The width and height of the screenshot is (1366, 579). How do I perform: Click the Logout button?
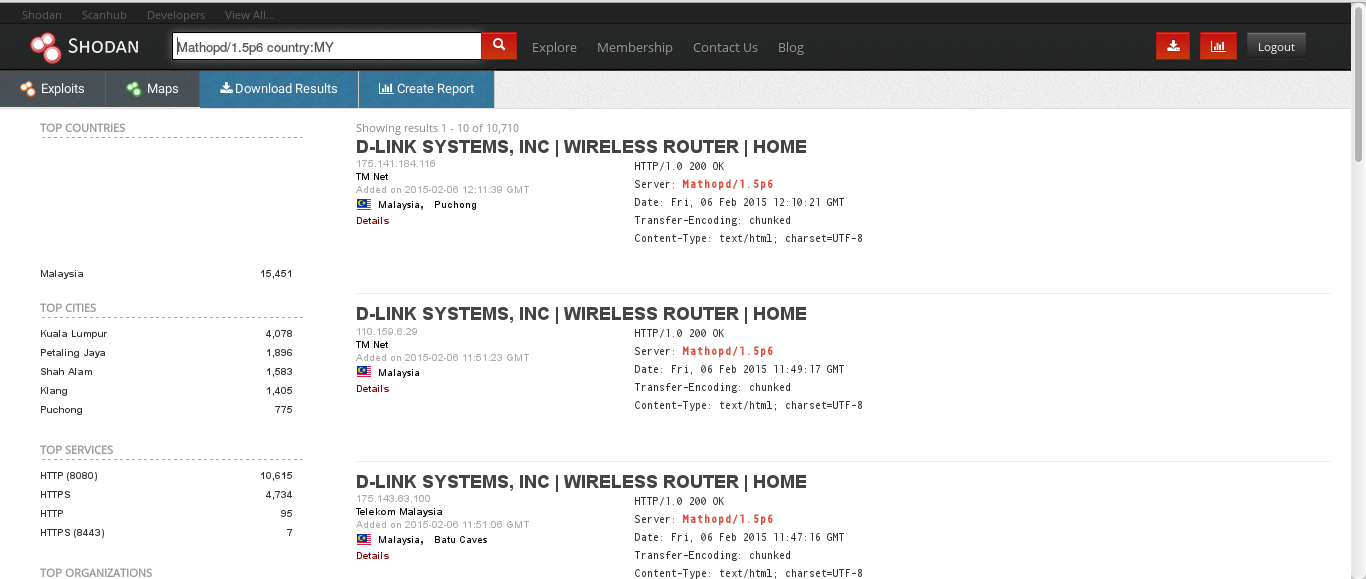point(1276,47)
